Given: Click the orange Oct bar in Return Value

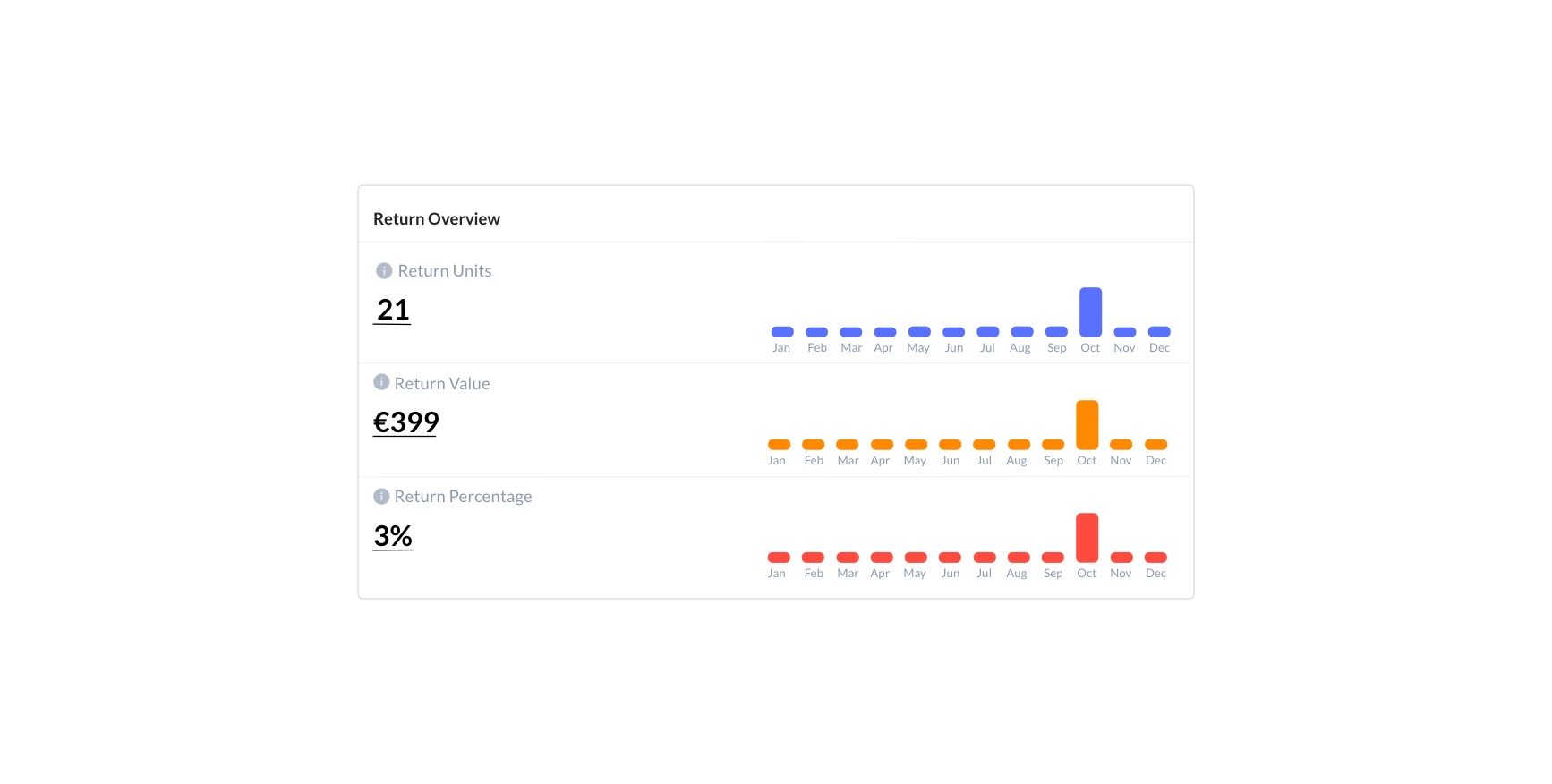Looking at the screenshot, I should pos(1087,424).
